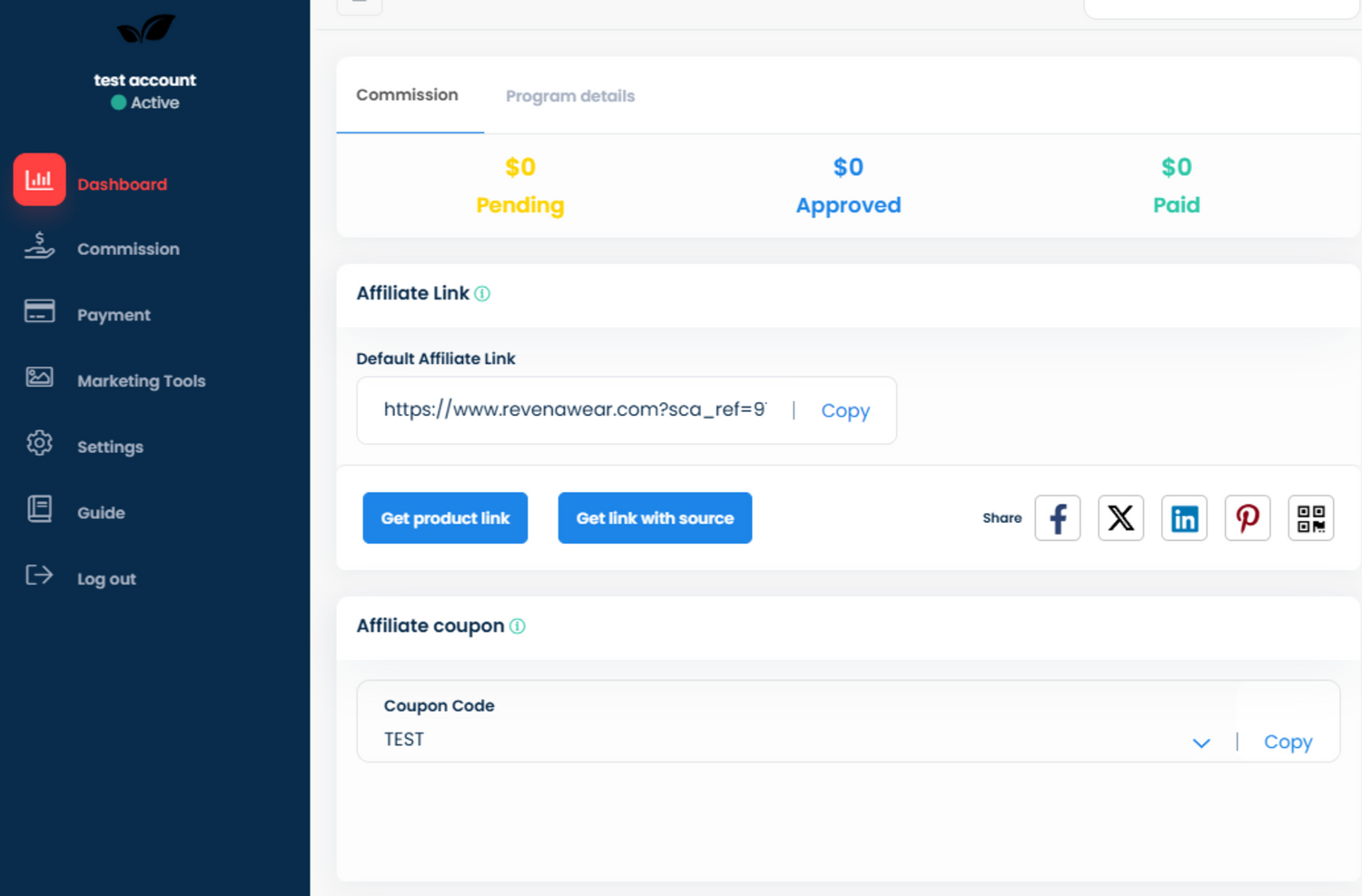Click the info icon beside Affiliate coupon
This screenshot has width=1362, height=896.
(x=518, y=626)
